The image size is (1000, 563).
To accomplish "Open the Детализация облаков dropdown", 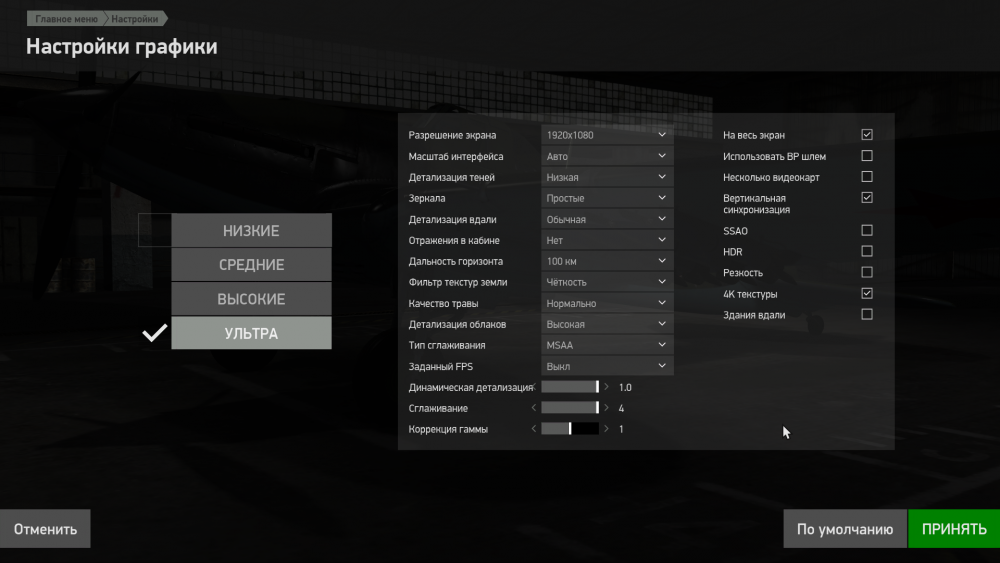I will click(607, 324).
